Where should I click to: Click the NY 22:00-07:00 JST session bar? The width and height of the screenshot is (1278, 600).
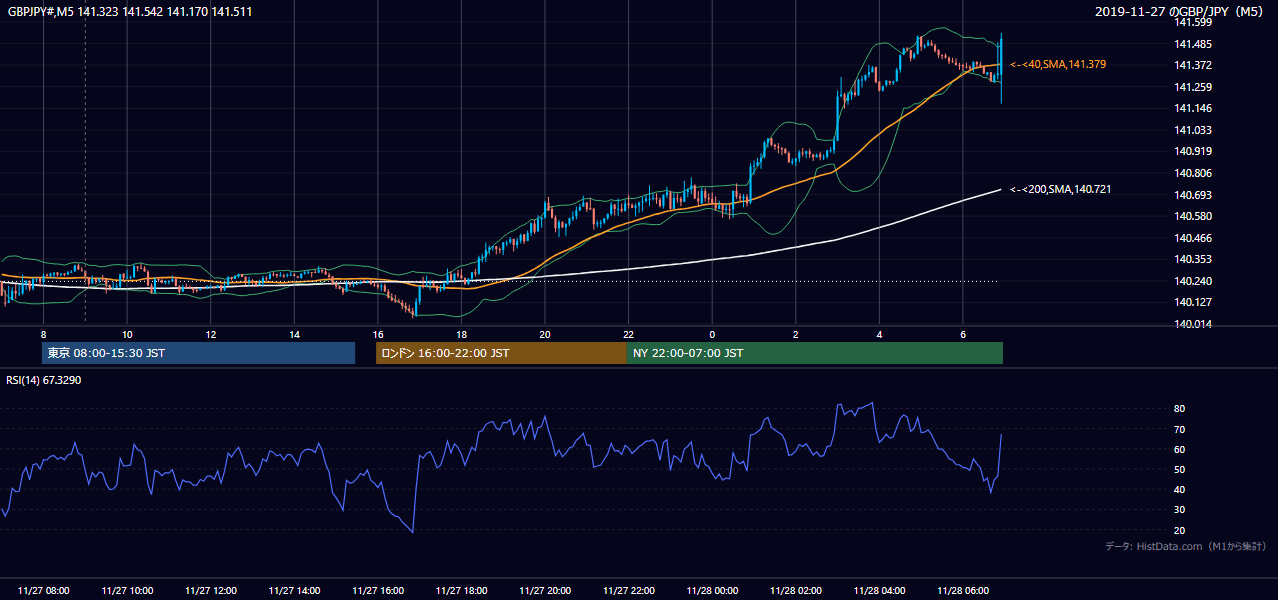coord(815,353)
